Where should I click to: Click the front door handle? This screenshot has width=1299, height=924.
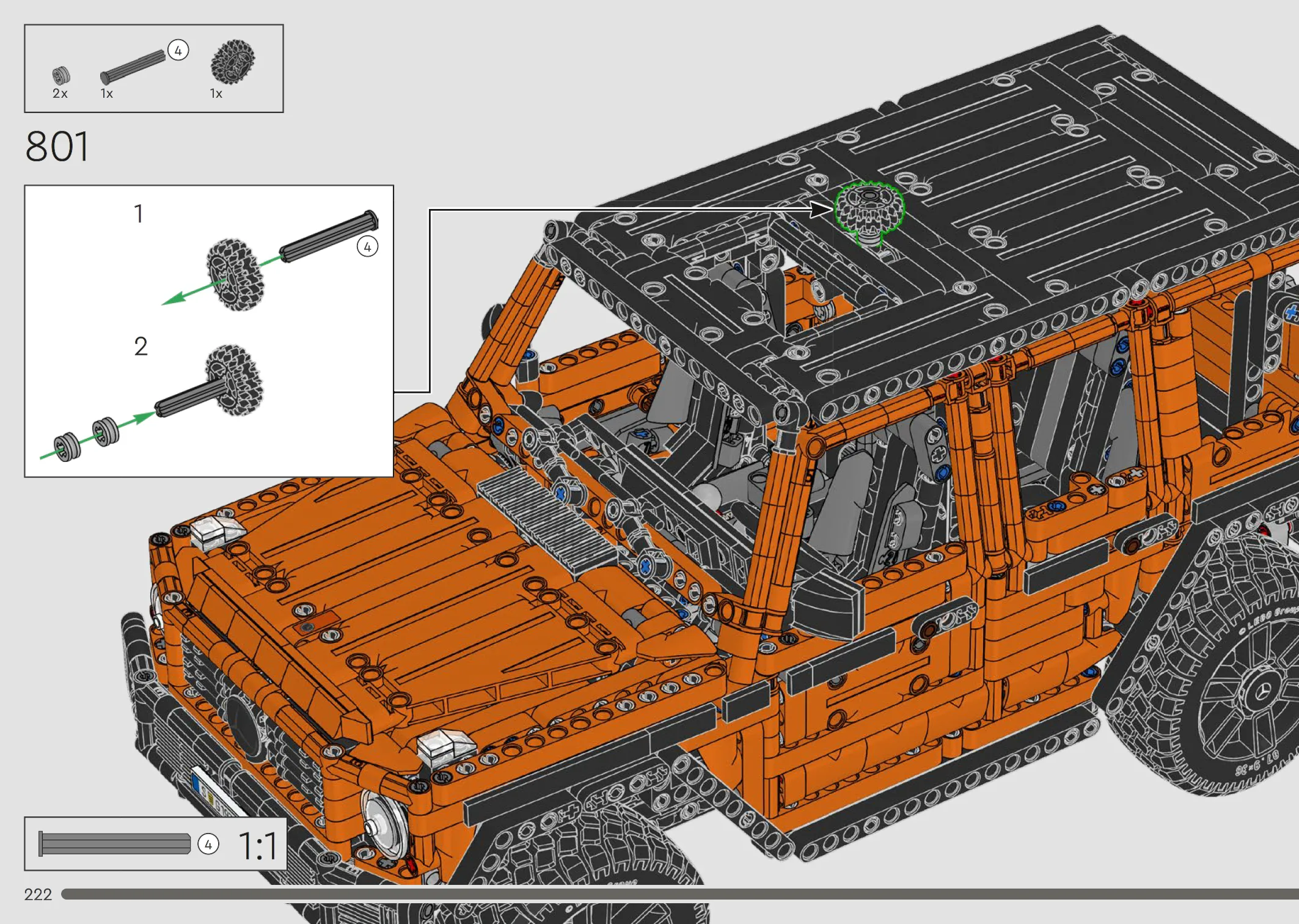click(x=944, y=618)
